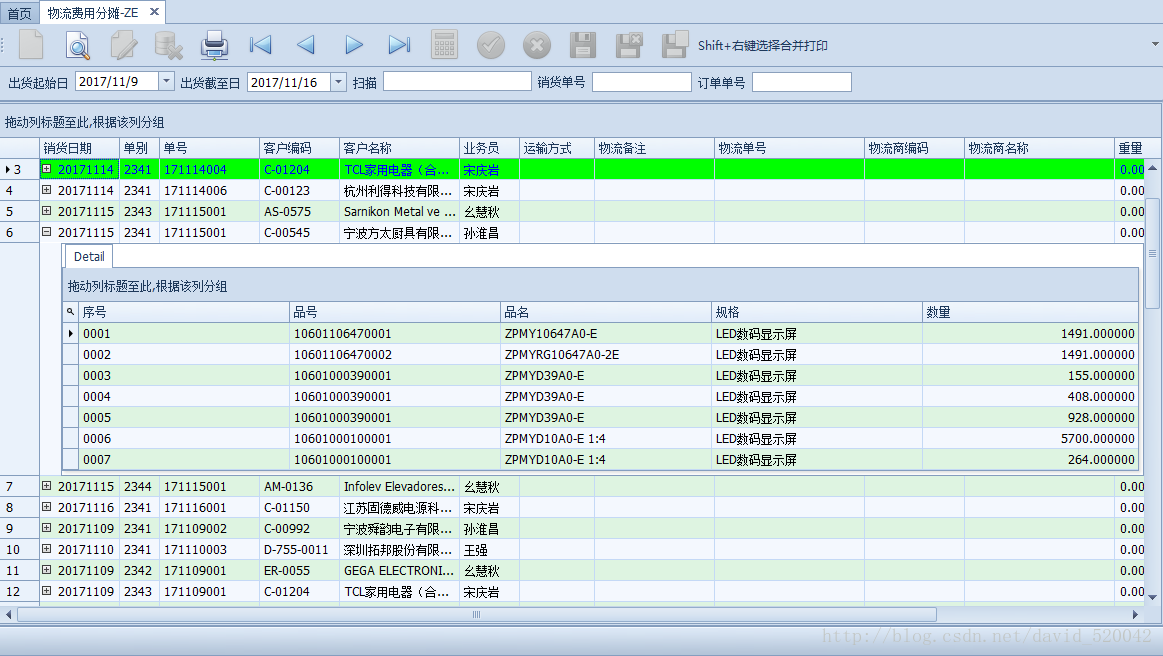1163x656 pixels.
Task: Open the query magnifier toolbar icon
Action: 77,45
